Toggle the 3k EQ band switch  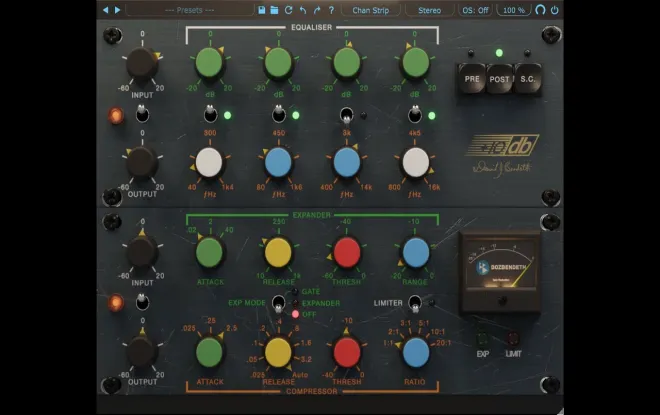point(346,115)
